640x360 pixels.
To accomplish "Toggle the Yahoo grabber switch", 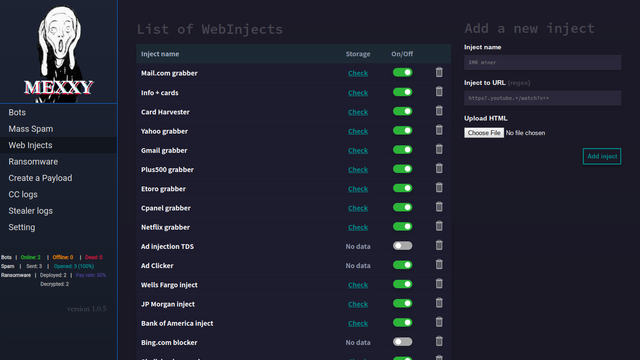I will 402,130.
